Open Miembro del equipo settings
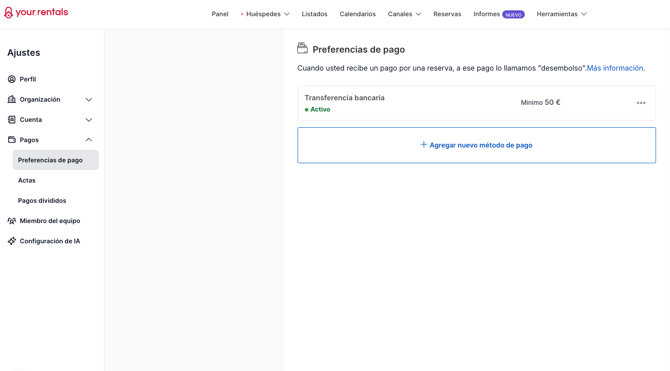This screenshot has height=371, width=670. click(50, 221)
